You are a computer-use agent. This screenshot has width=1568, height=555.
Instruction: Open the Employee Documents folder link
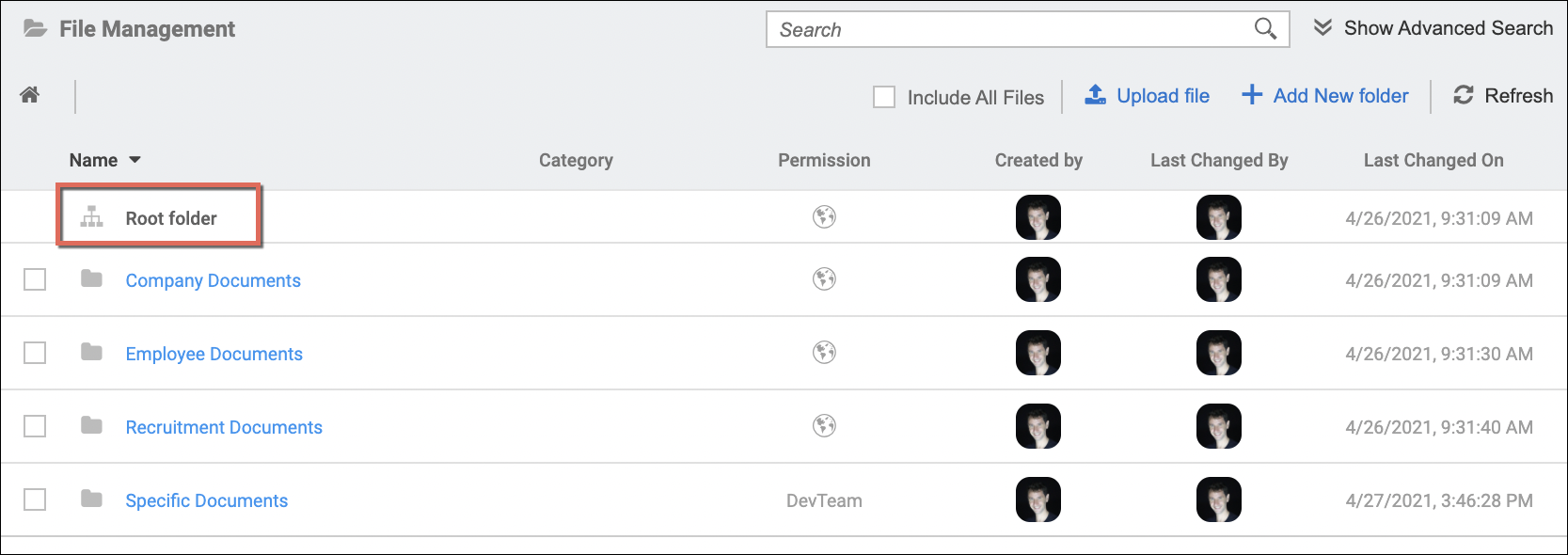click(x=214, y=354)
